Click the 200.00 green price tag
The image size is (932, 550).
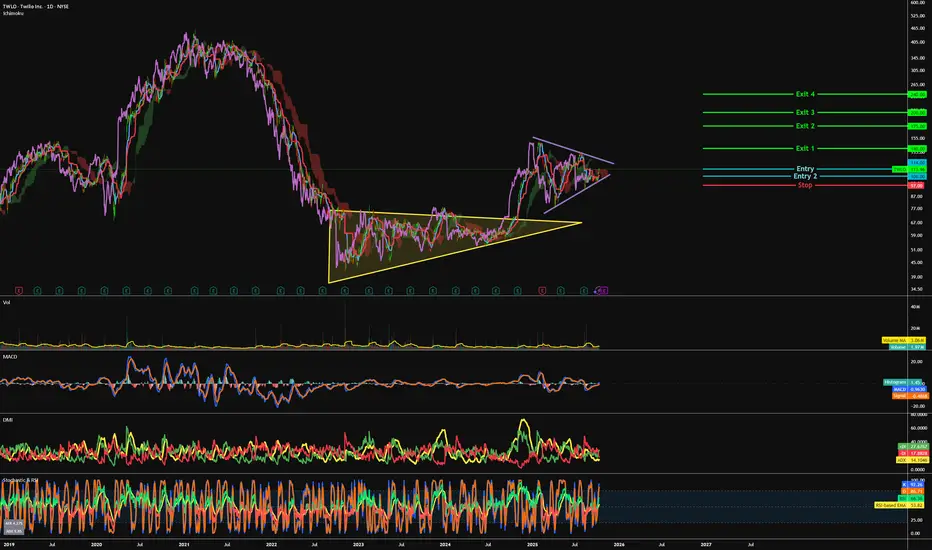click(917, 112)
